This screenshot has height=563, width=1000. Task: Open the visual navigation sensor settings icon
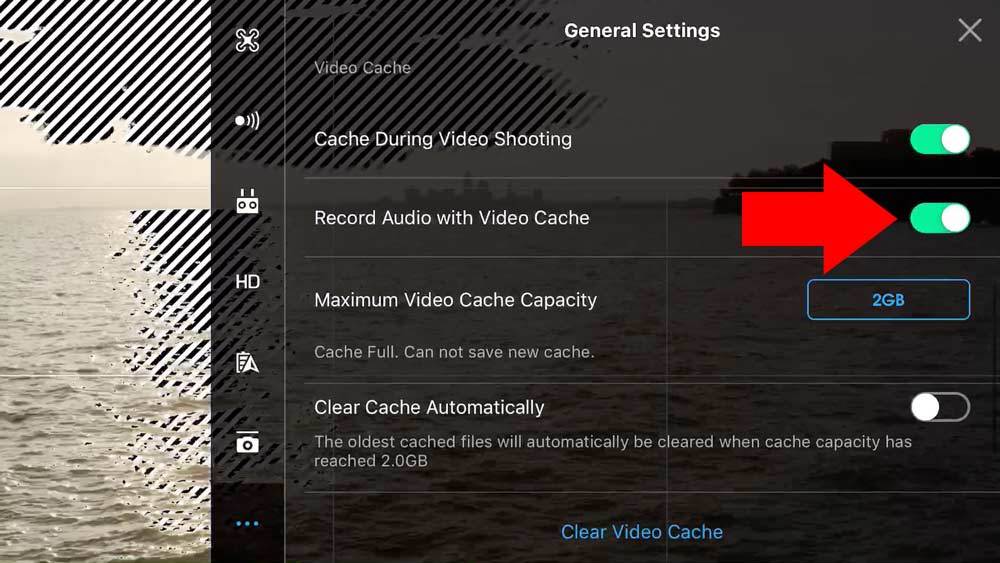[x=247, y=121]
